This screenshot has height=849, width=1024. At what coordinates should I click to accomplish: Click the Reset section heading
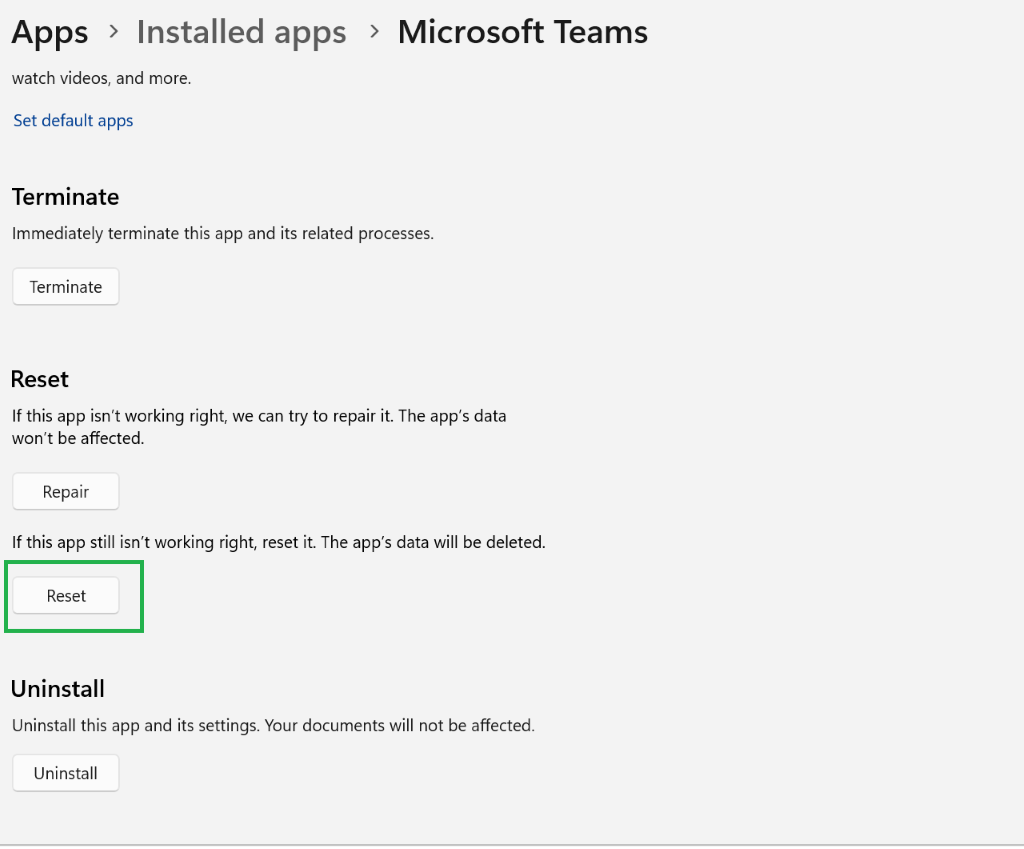click(40, 379)
